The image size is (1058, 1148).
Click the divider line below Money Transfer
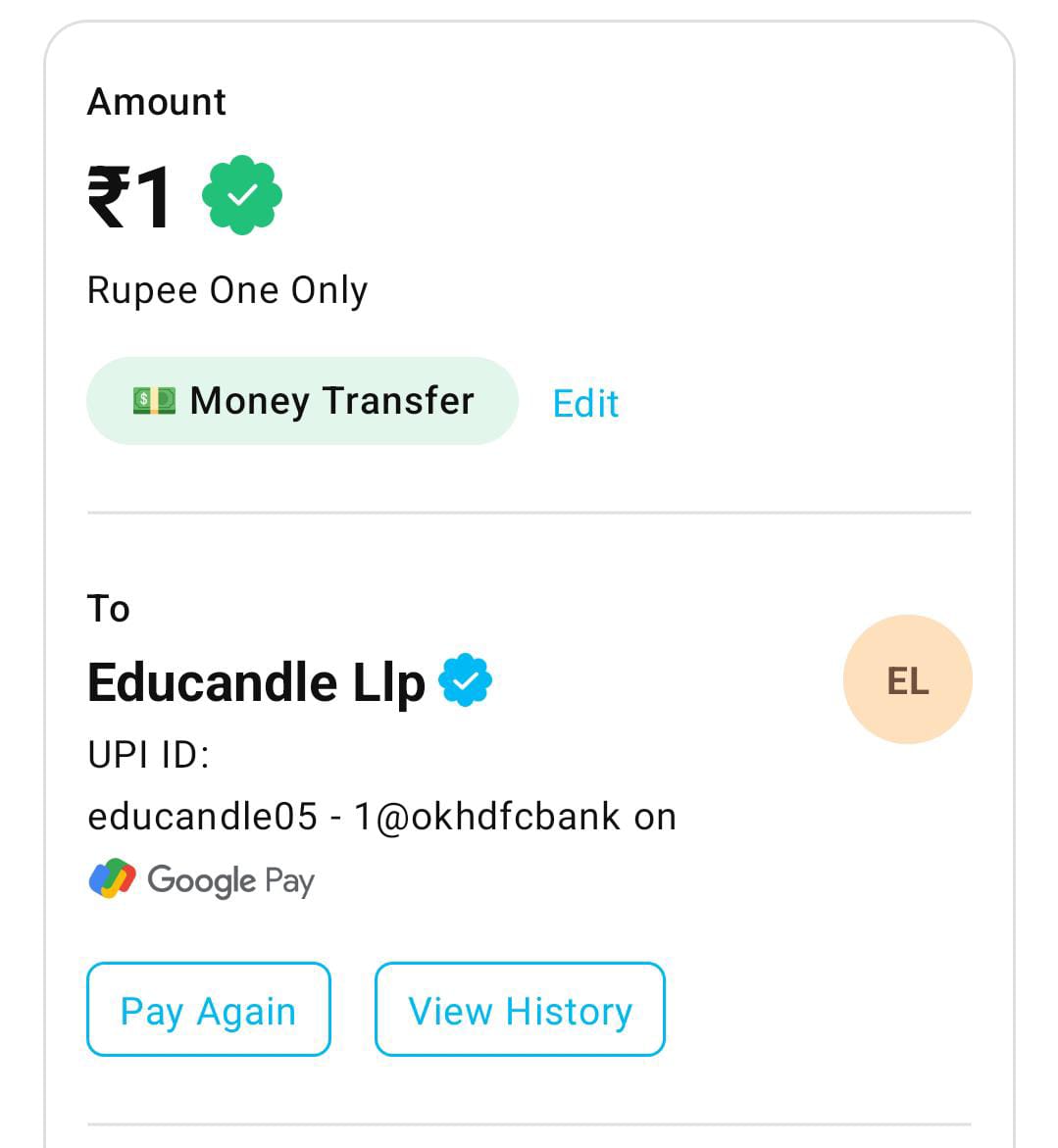[x=529, y=512]
